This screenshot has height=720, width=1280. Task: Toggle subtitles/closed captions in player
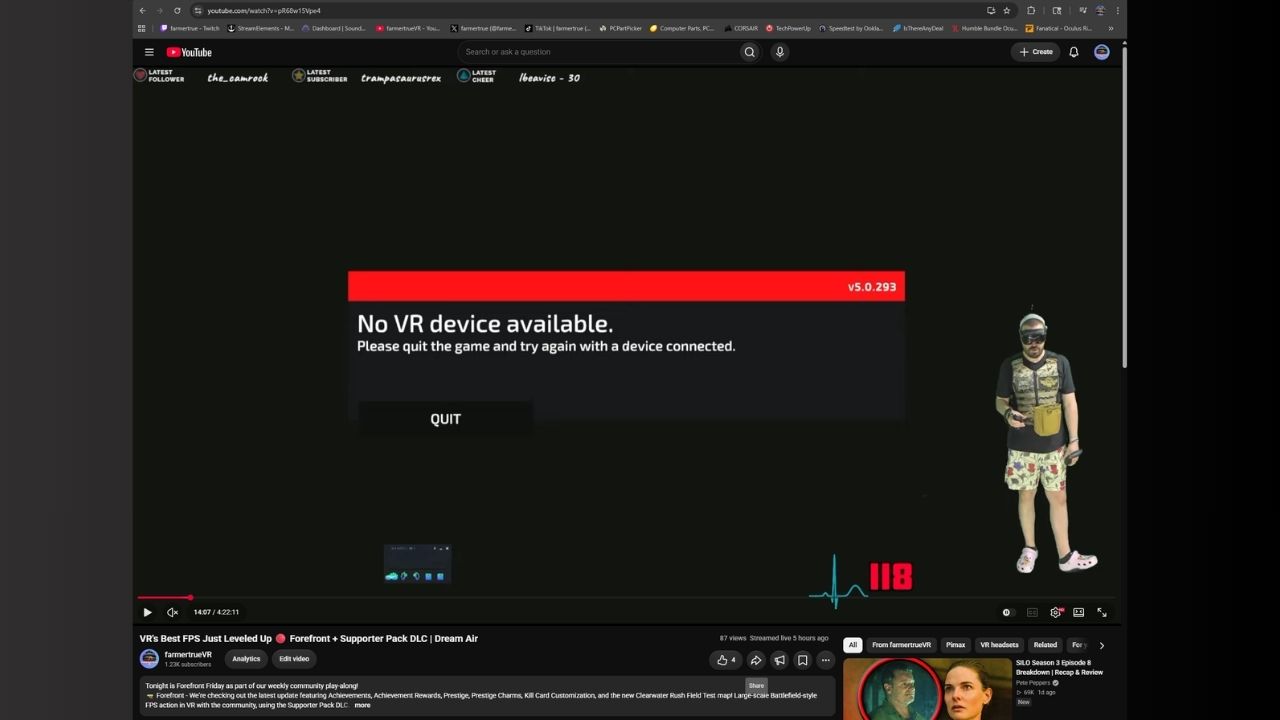click(x=1032, y=612)
